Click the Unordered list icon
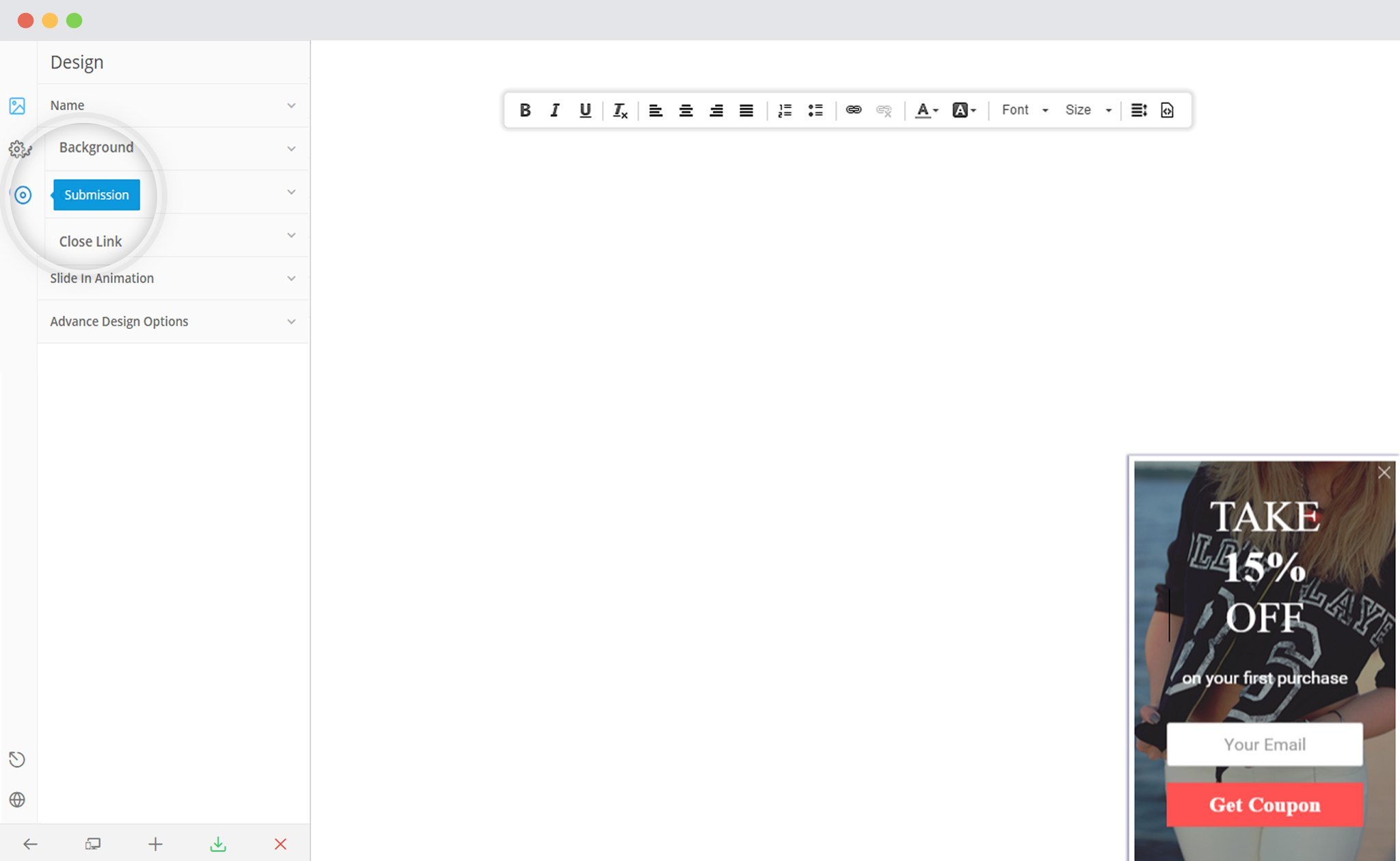This screenshot has width=1400, height=861. click(x=816, y=109)
